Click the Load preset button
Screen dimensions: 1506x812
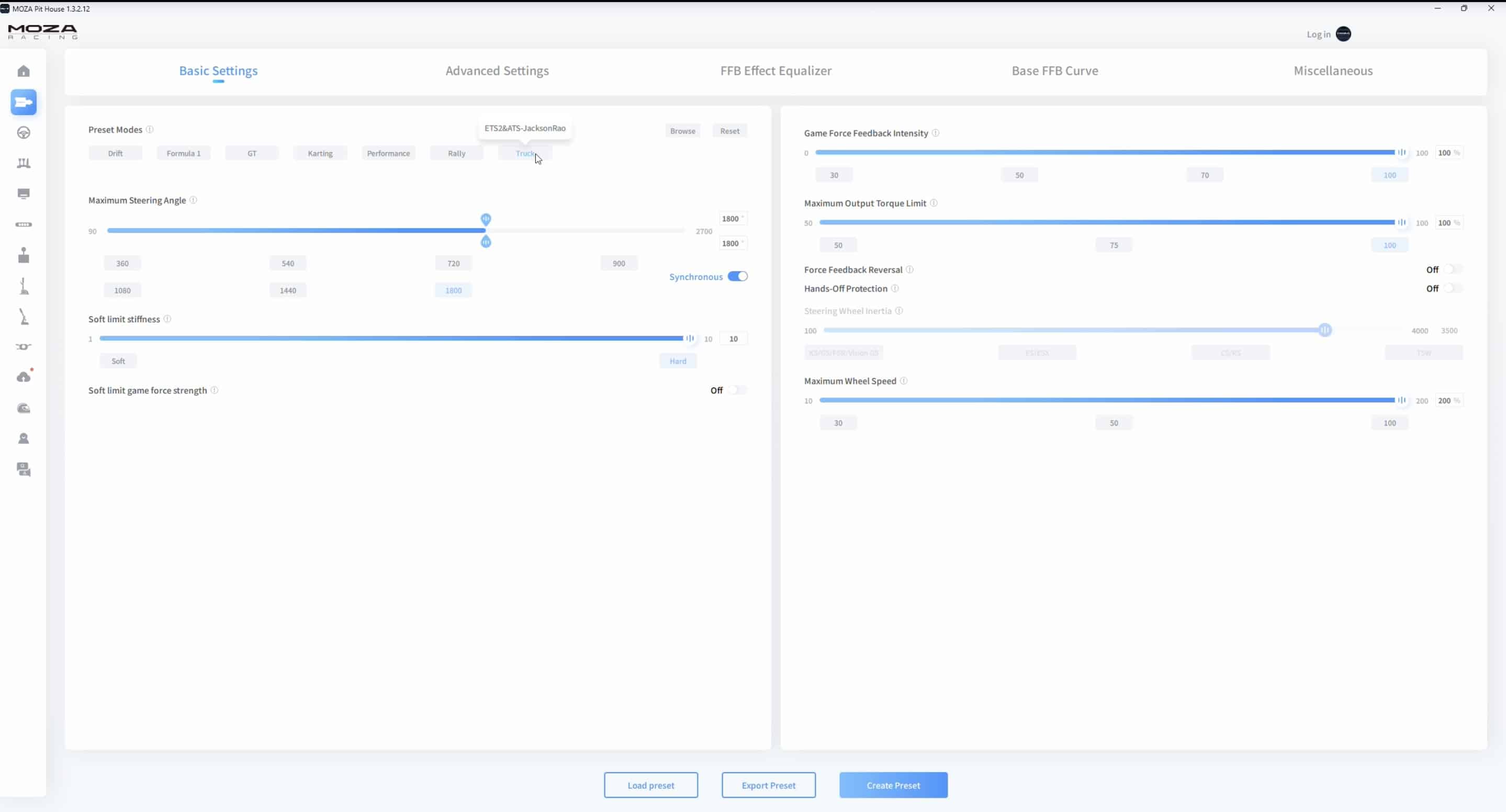(650, 785)
